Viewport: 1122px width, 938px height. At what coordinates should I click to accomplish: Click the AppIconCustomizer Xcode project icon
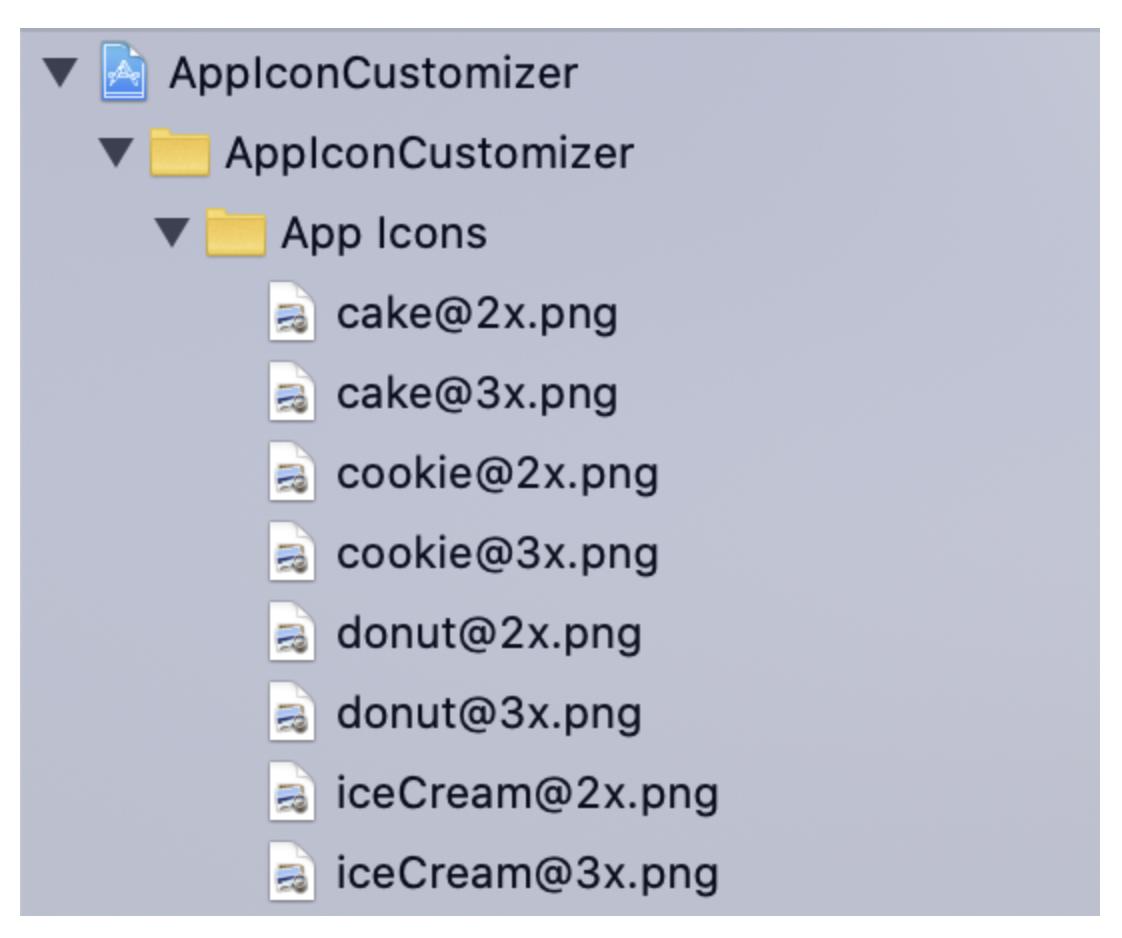coord(124,75)
